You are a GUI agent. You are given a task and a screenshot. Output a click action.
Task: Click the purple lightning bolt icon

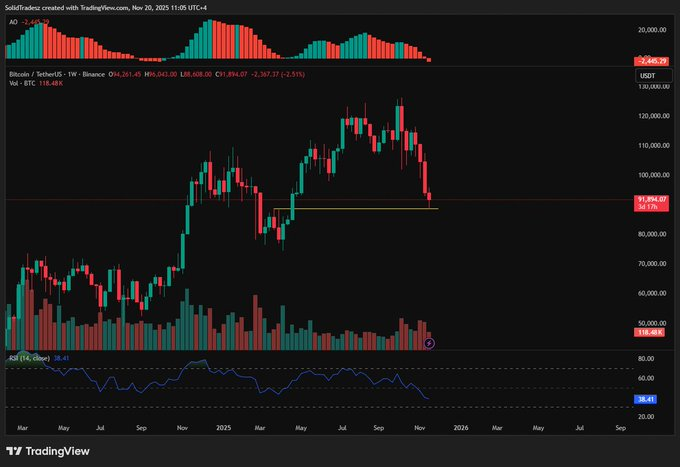pyautogui.click(x=429, y=343)
